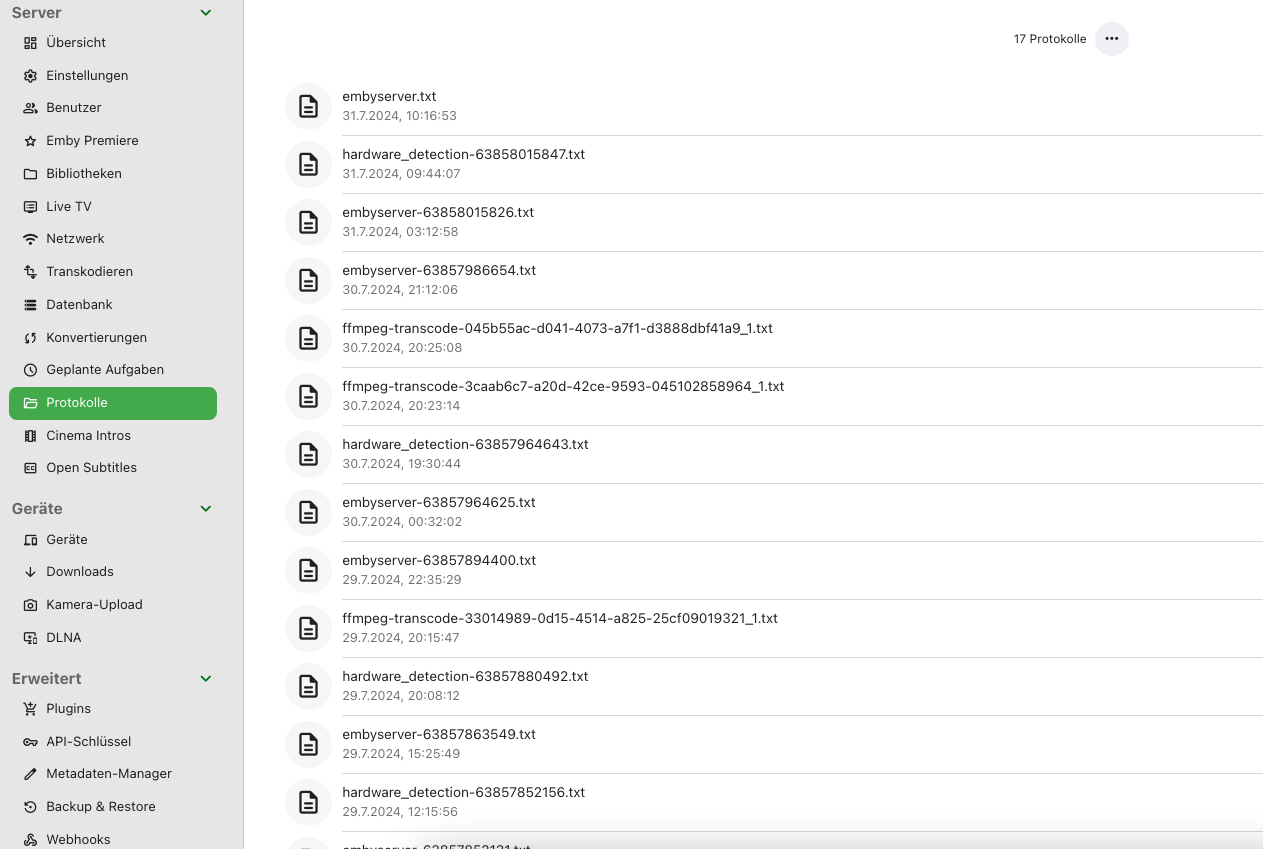
Task: Click the Cinema Intros film icon
Action: [x=30, y=436]
